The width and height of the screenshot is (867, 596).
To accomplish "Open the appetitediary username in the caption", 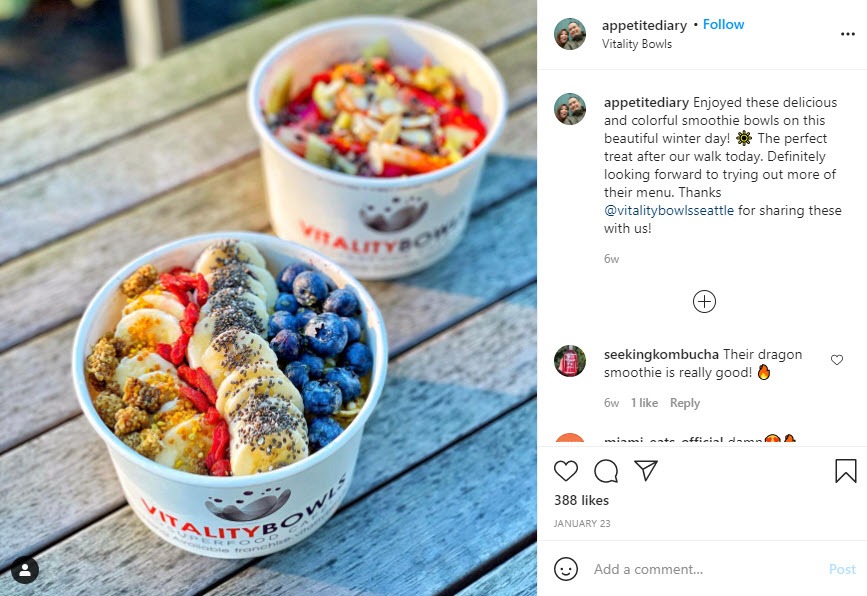I will (646, 102).
